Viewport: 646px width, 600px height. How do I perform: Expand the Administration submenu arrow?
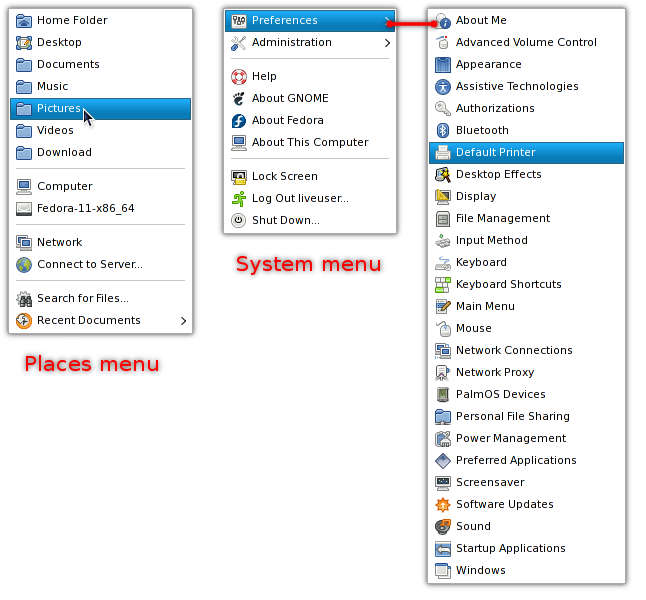coord(387,43)
